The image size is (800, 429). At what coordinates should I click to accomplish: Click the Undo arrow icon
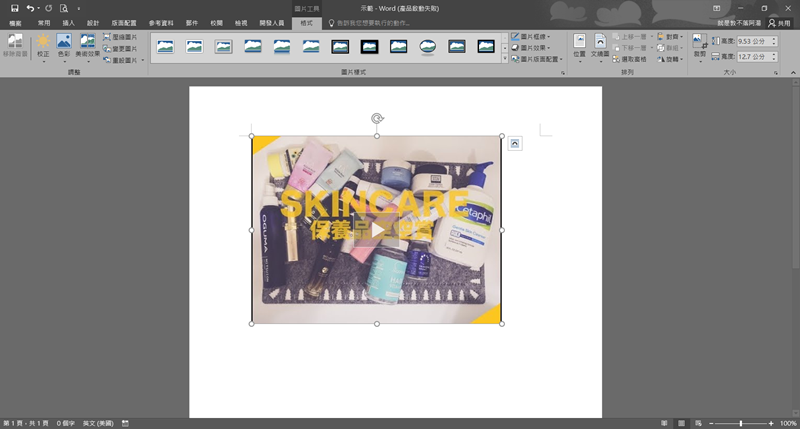(x=30, y=8)
